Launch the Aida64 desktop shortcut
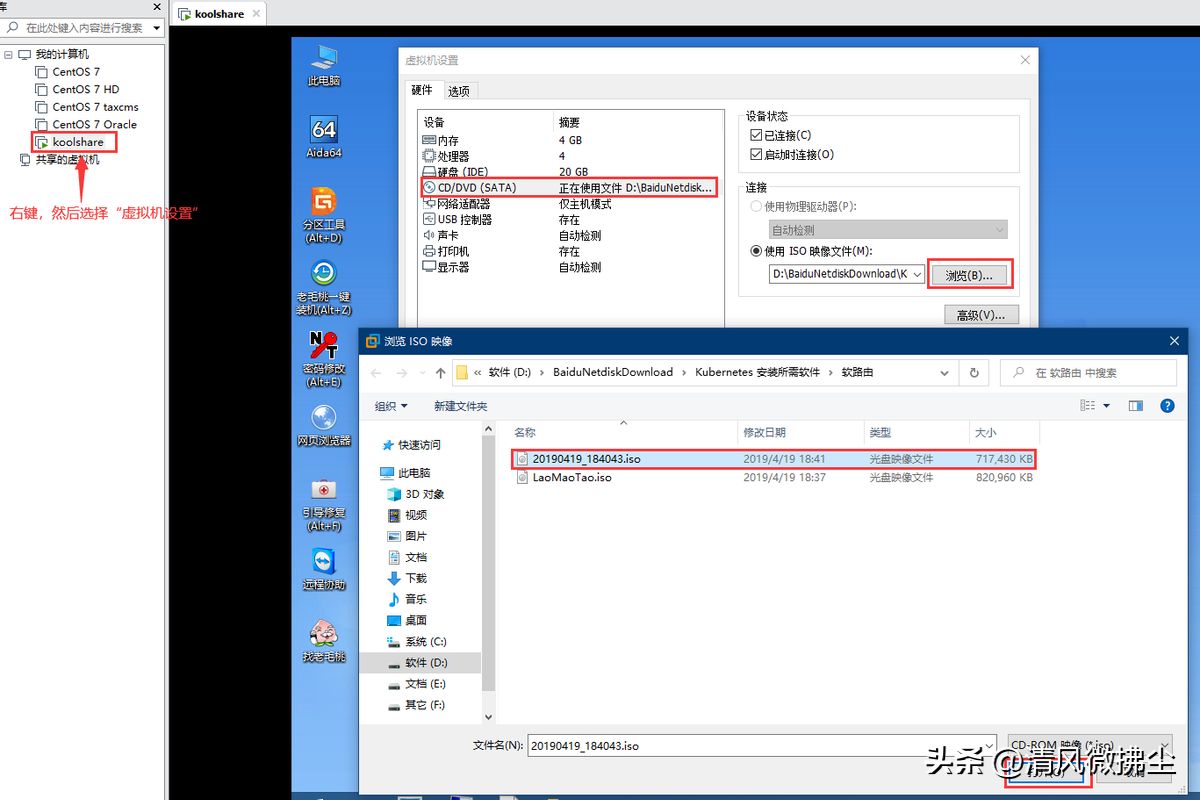Image resolution: width=1200 pixels, height=800 pixels. (324, 137)
